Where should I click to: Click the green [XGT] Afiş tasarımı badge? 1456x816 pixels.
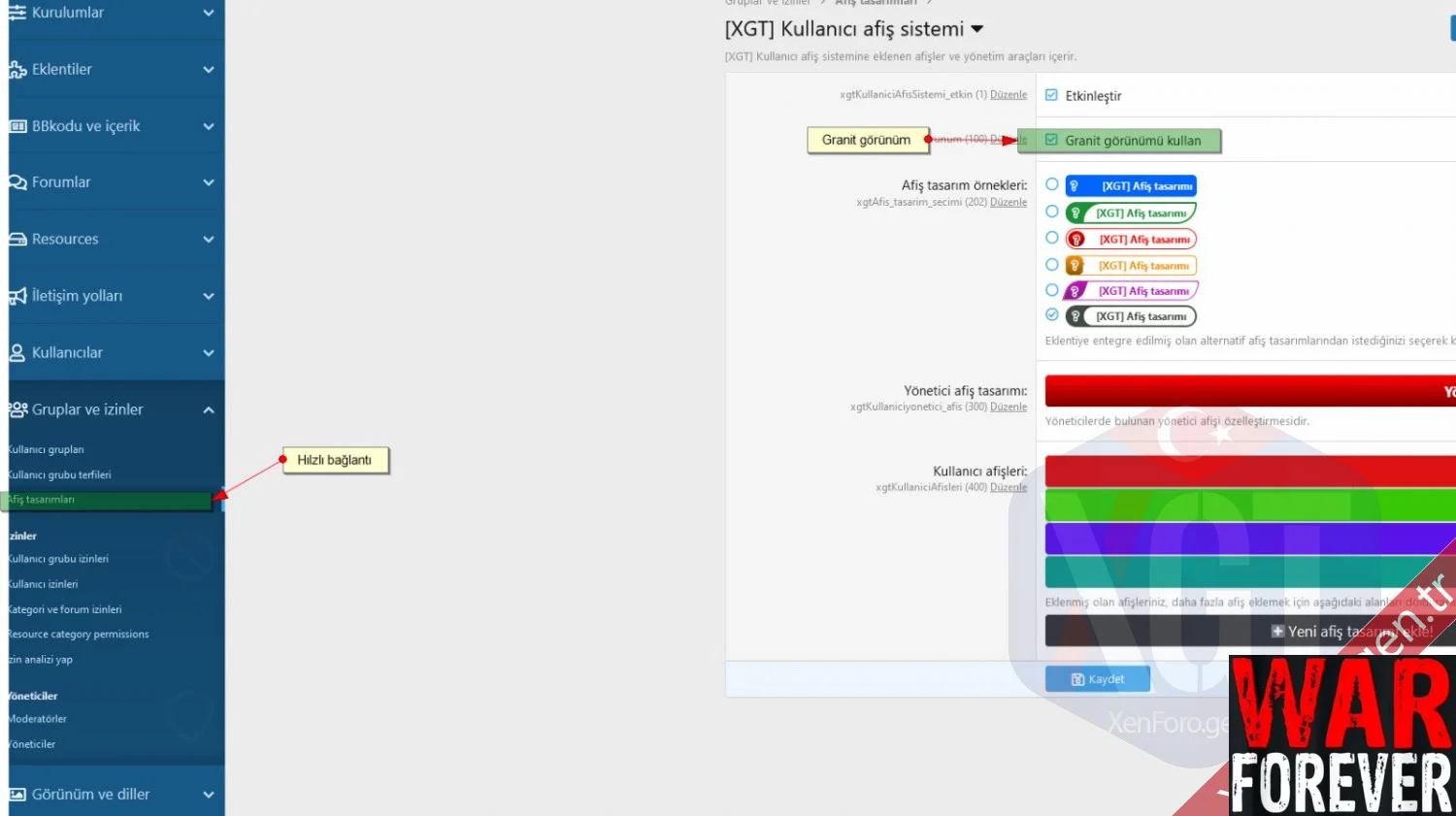(x=1131, y=212)
